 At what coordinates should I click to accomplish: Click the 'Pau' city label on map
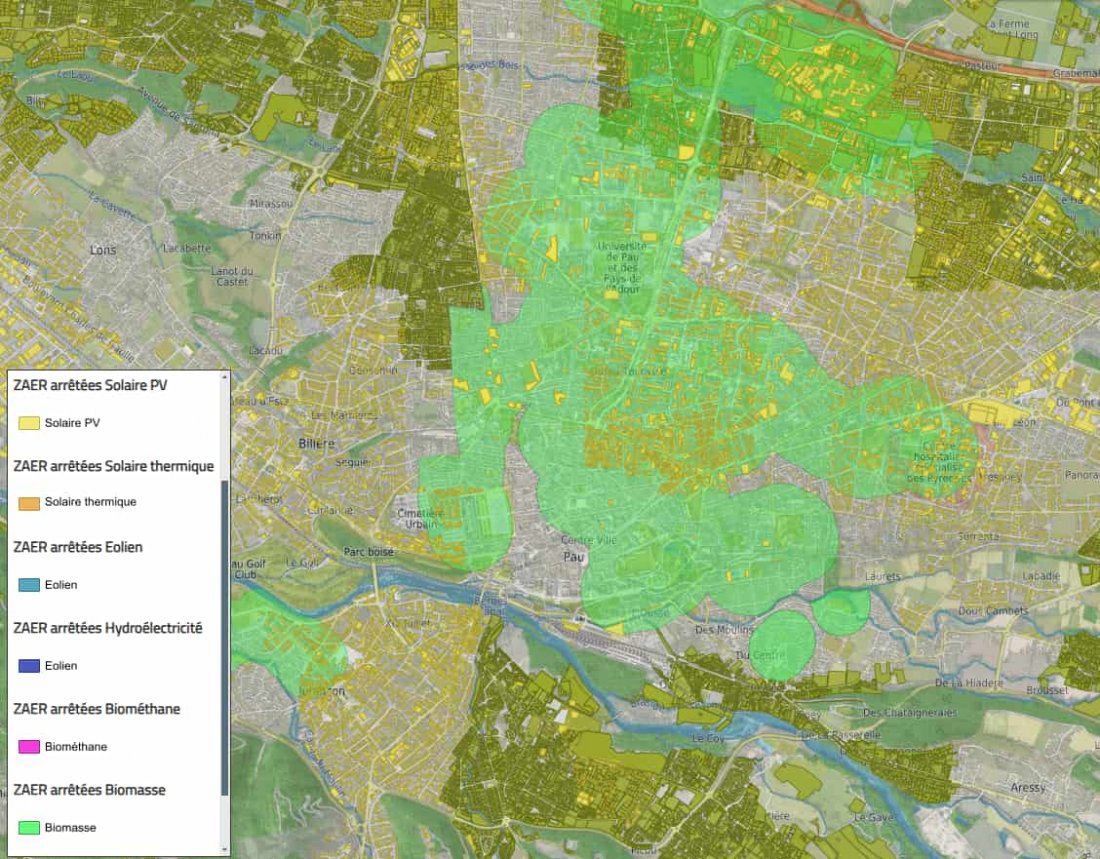coord(573,556)
